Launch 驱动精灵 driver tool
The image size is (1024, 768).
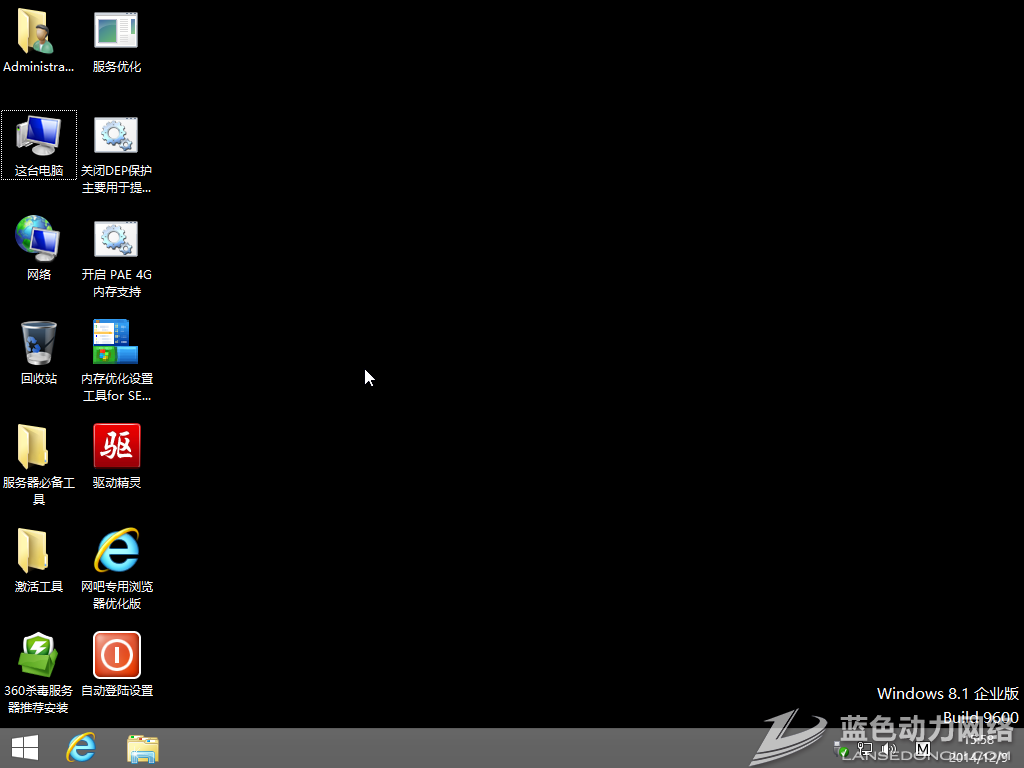(x=116, y=455)
